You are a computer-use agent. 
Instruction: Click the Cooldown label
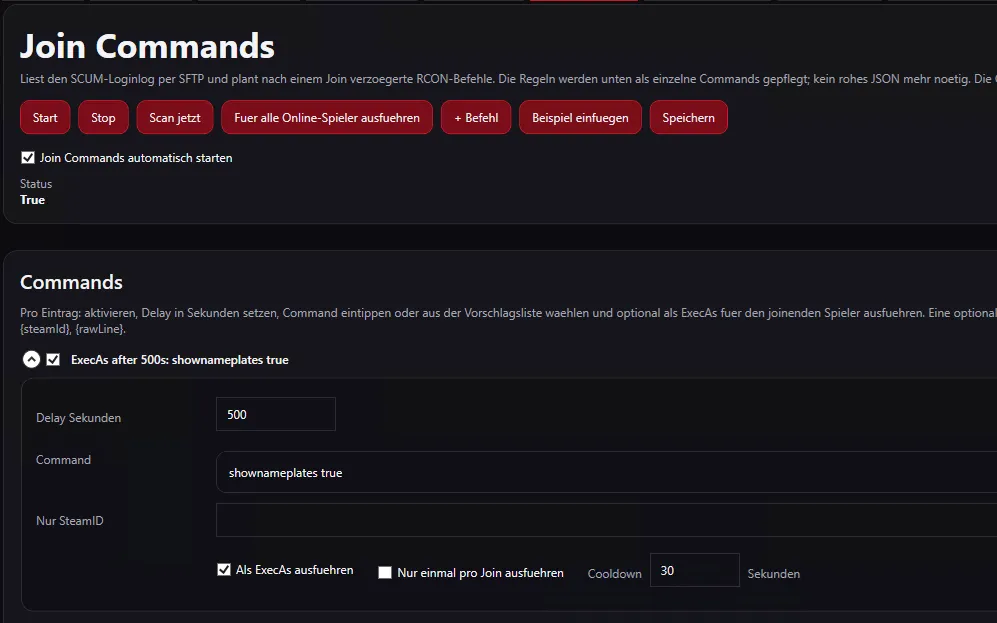pos(614,573)
